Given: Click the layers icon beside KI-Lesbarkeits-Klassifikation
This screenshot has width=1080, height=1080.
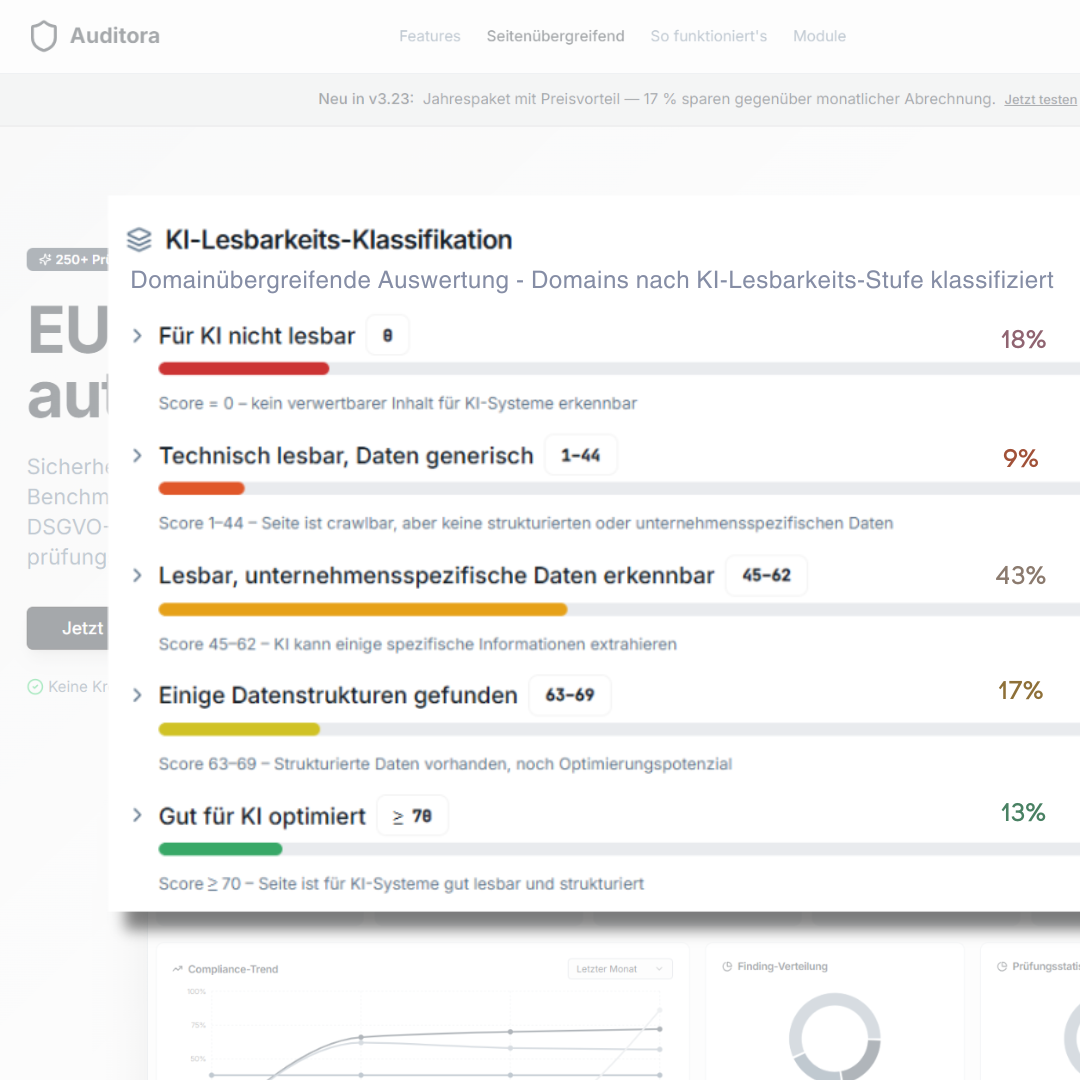Looking at the screenshot, I should [139, 240].
